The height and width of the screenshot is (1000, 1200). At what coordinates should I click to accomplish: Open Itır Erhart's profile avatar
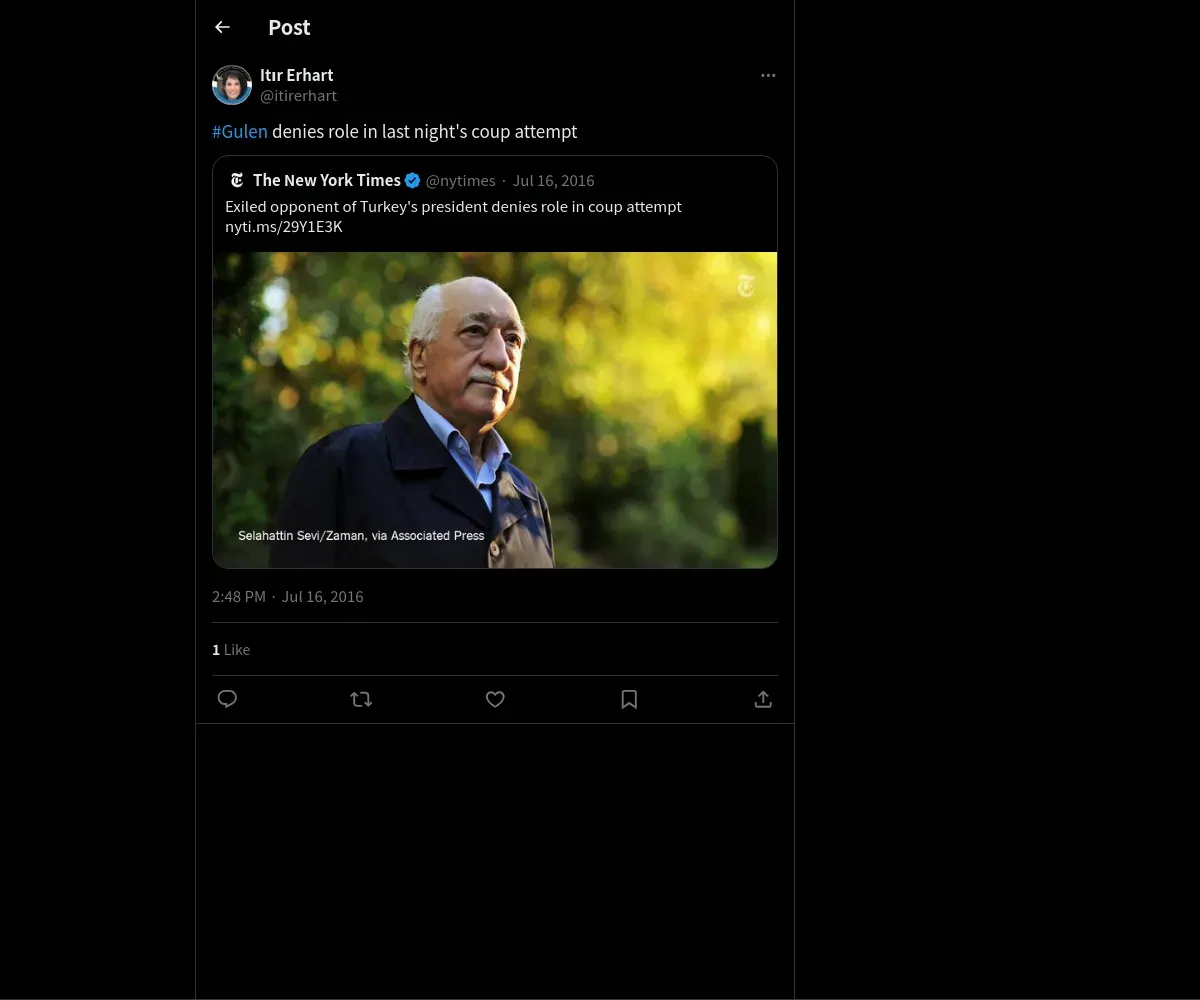tap(232, 85)
